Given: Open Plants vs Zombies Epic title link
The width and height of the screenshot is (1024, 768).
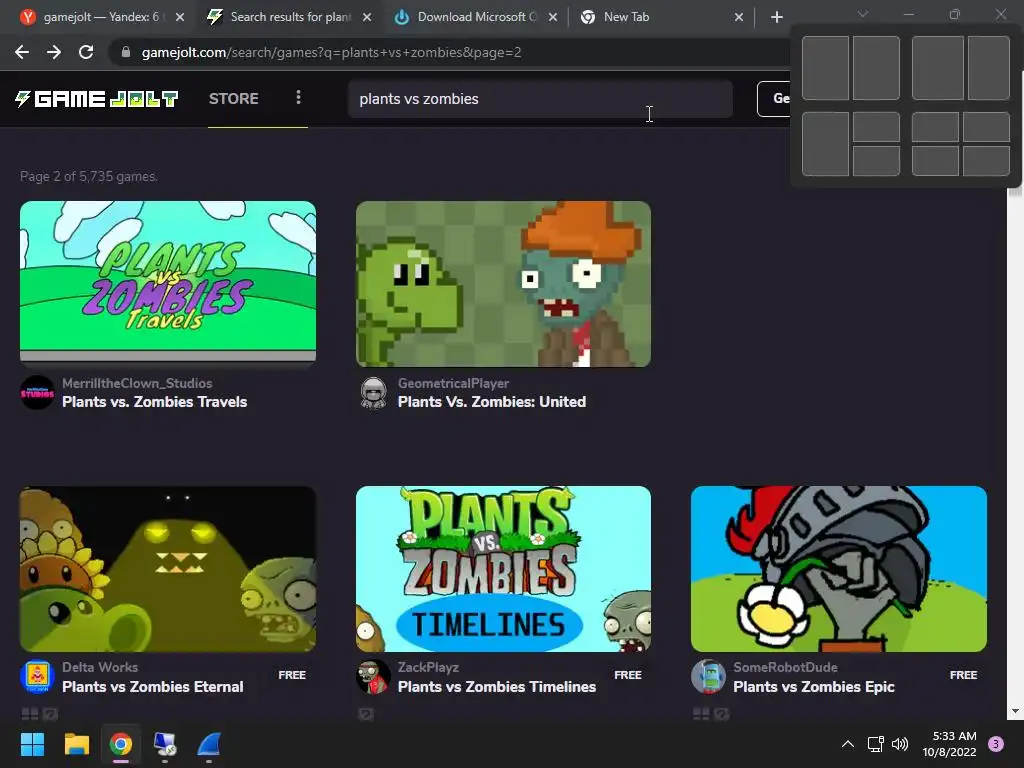Looking at the screenshot, I should tap(814, 687).
